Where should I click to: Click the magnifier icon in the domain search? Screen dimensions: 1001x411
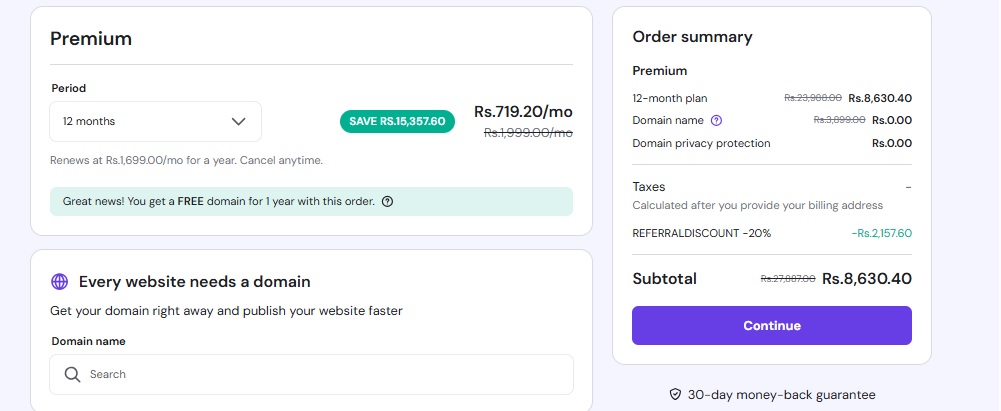(72, 374)
